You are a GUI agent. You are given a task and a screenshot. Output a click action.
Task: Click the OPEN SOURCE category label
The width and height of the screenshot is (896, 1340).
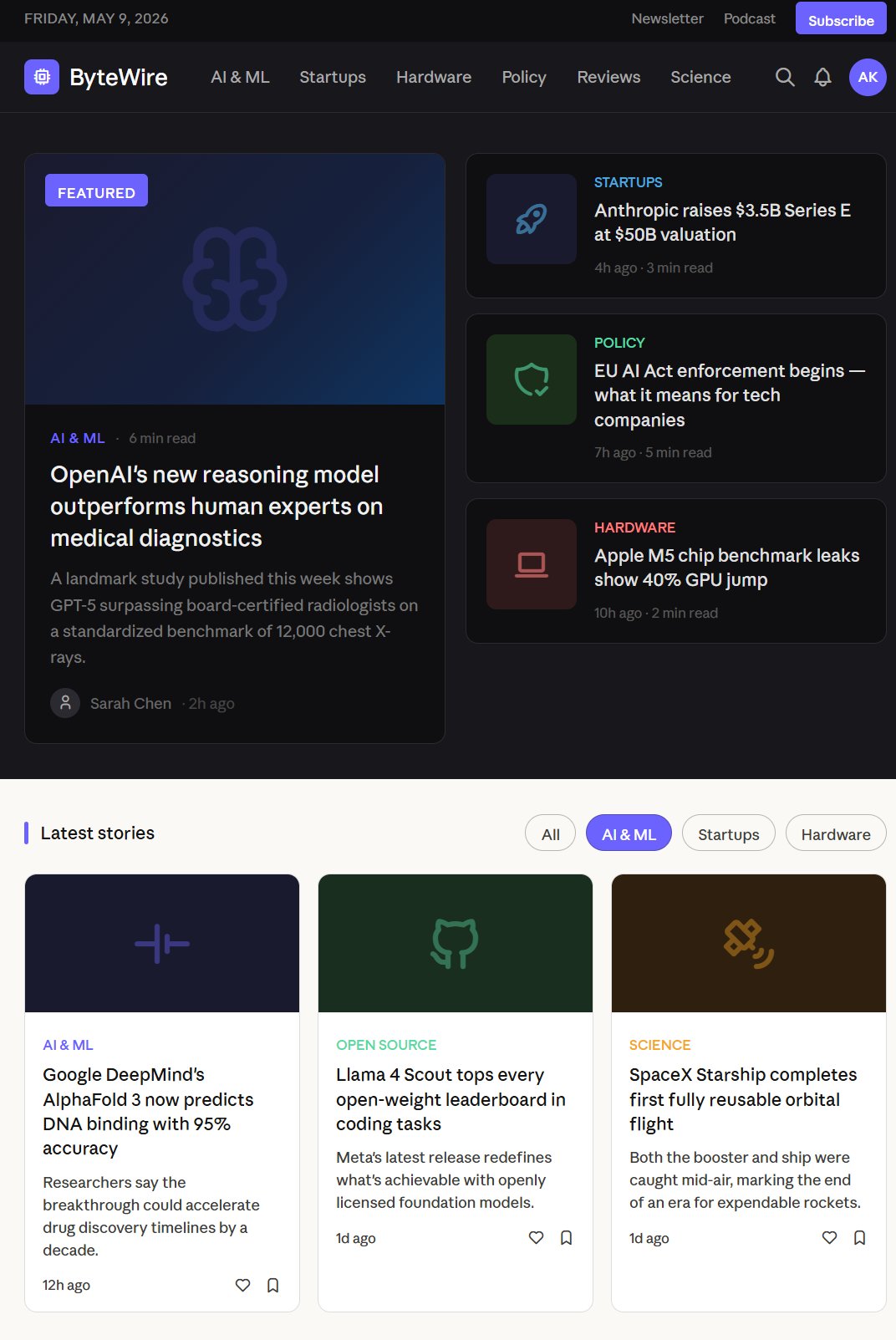click(386, 1045)
